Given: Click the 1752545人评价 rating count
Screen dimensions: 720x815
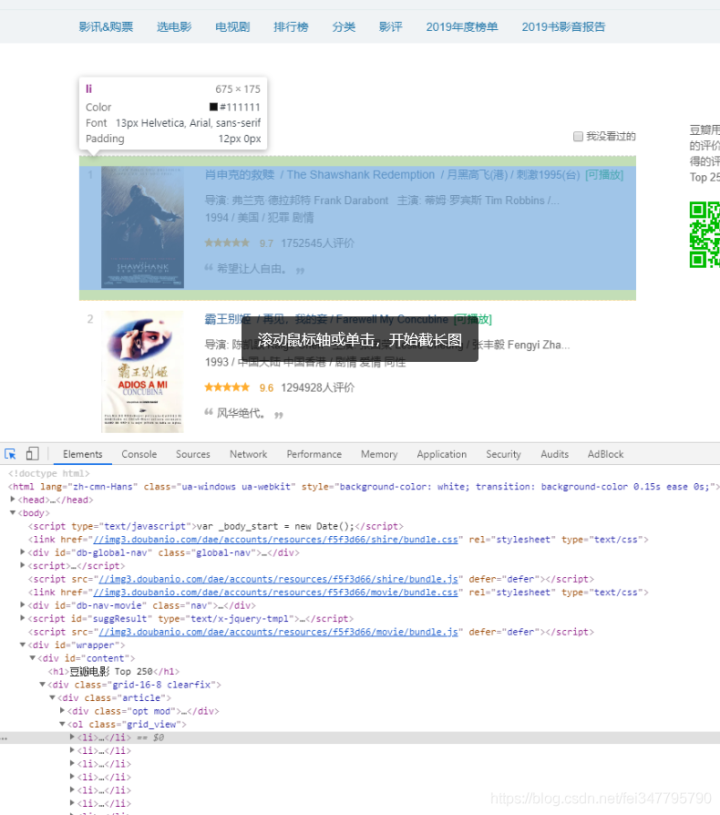Looking at the screenshot, I should pyautogui.click(x=318, y=243).
